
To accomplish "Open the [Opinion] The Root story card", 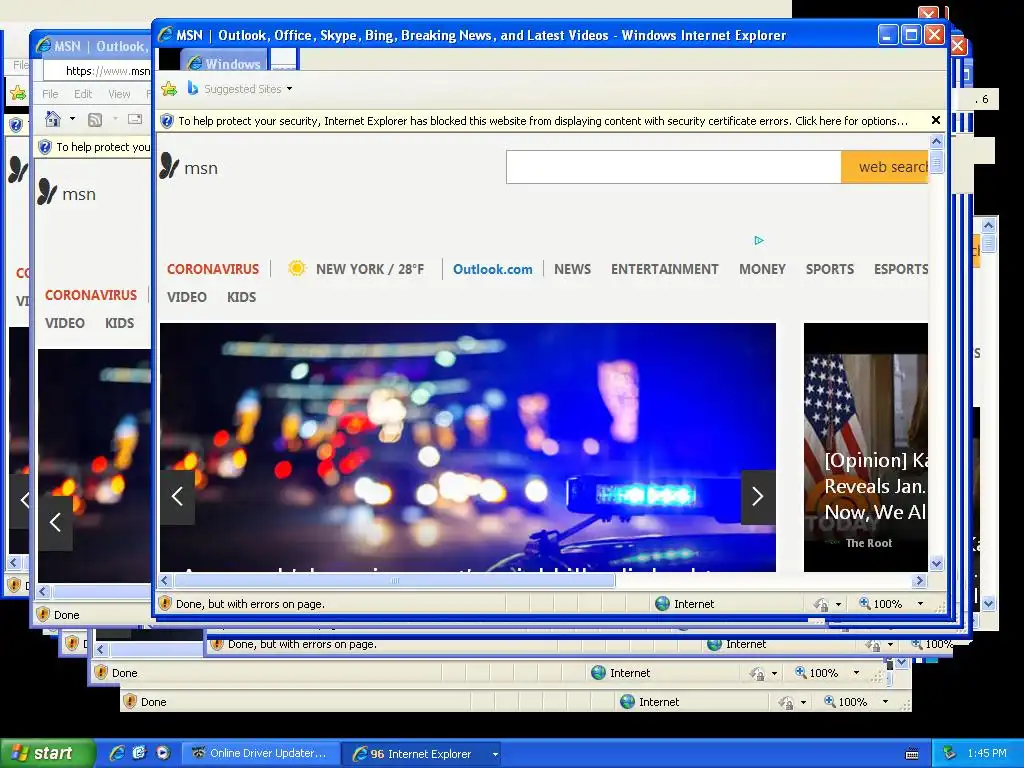I will coord(865,447).
